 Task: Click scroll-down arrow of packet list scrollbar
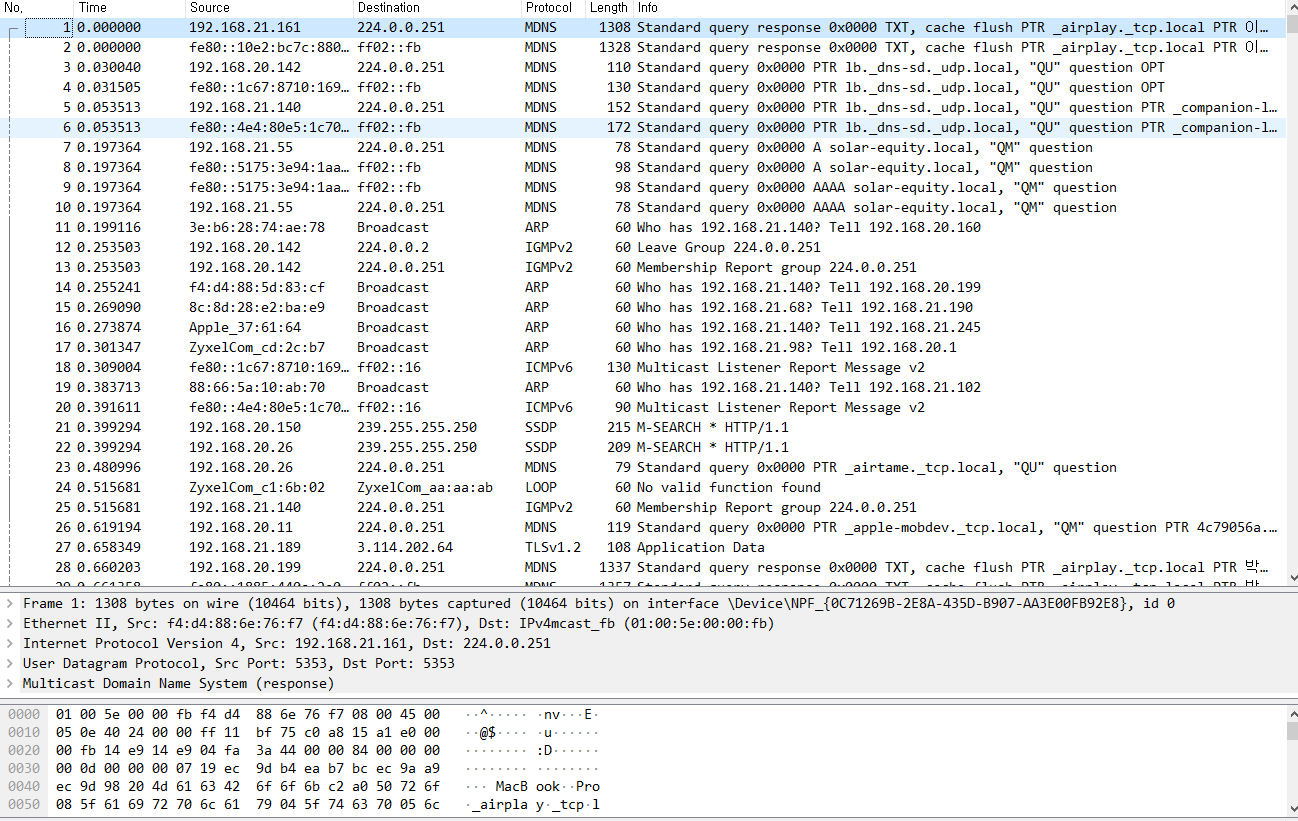pyautogui.click(x=1292, y=578)
